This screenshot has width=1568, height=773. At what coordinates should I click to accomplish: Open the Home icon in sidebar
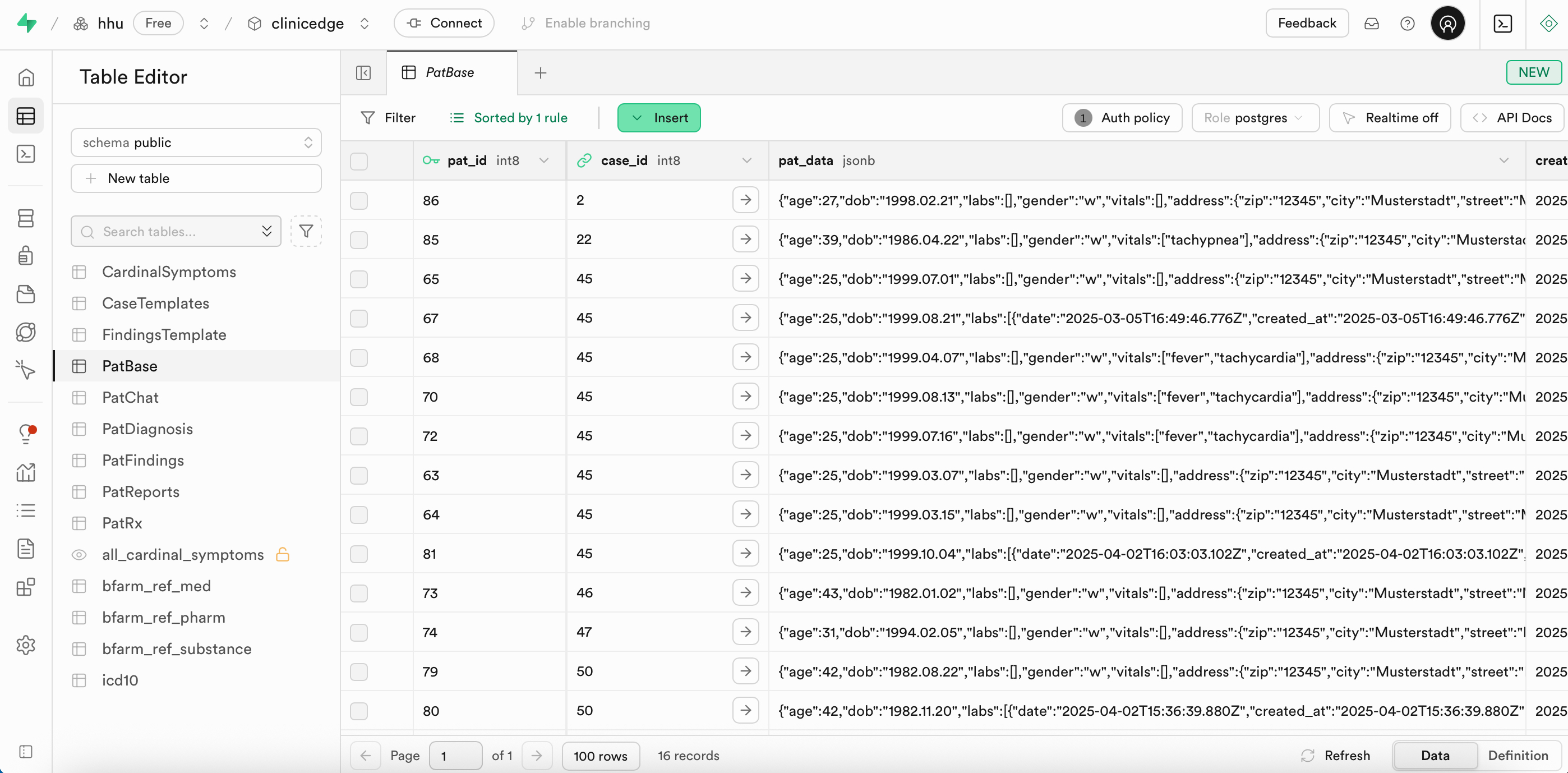[x=26, y=77]
